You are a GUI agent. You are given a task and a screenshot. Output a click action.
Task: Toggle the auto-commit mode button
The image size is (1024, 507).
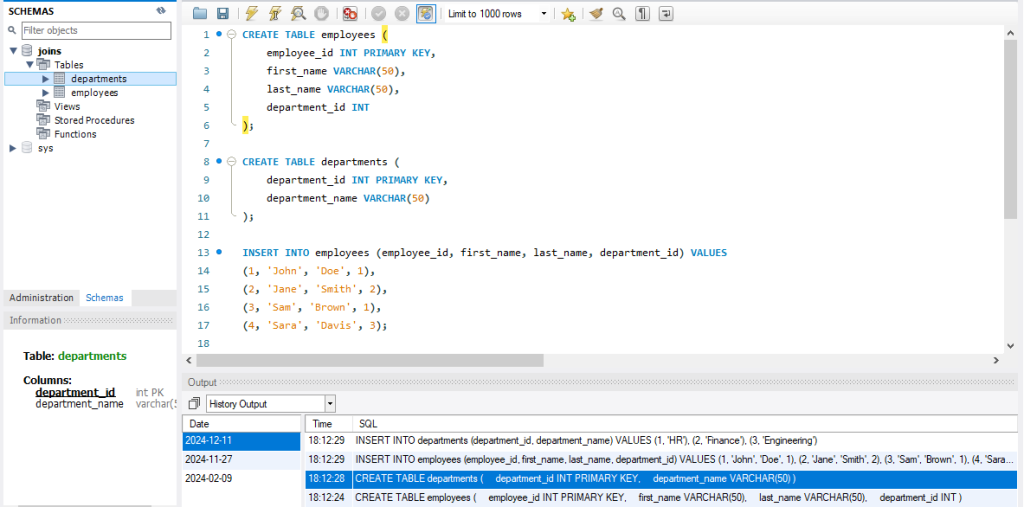pyautogui.click(x=426, y=14)
